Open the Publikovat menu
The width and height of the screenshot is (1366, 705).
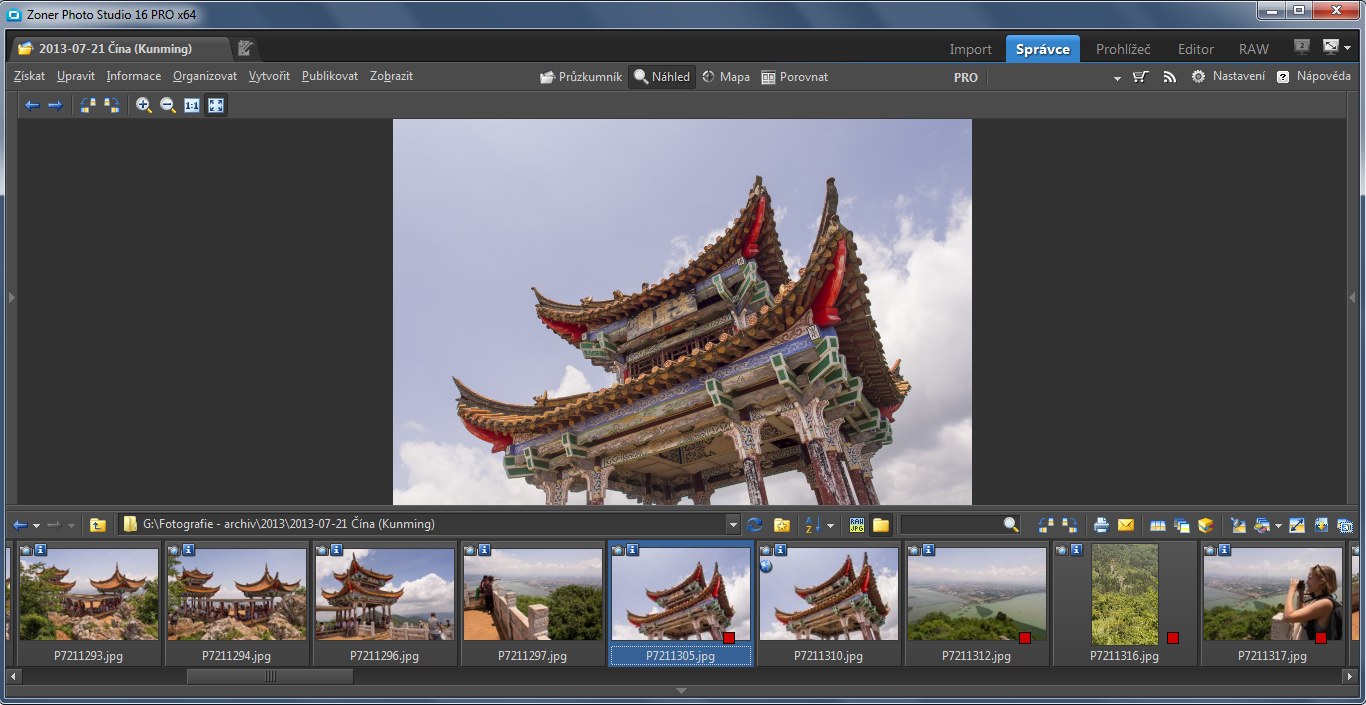tap(330, 76)
